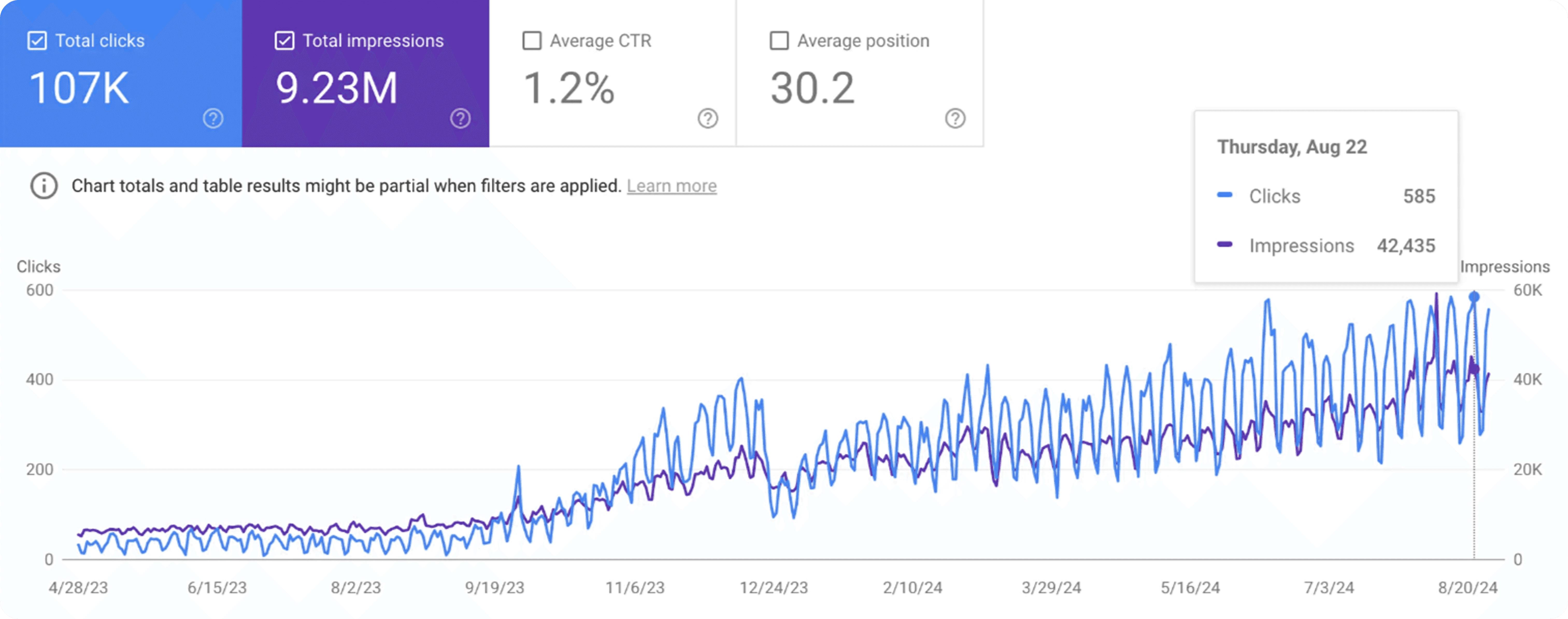Click the info icon beside chart notice
This screenshot has height=619, width=1568.
click(x=44, y=186)
